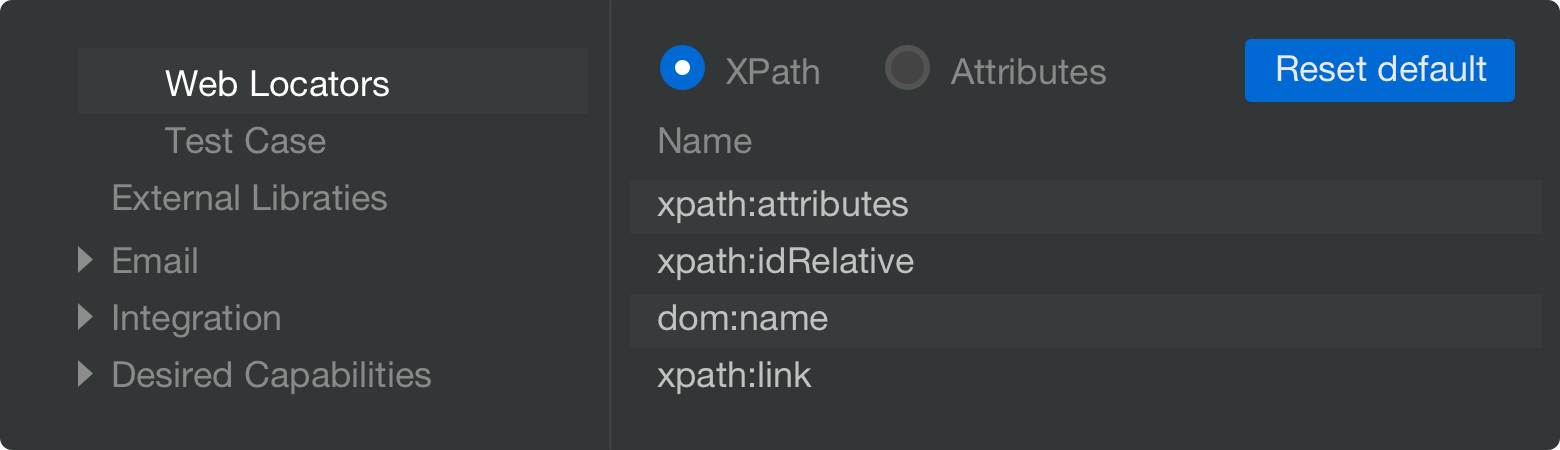Click the Attributes option label text
This screenshot has width=1560, height=450.
(x=1028, y=72)
